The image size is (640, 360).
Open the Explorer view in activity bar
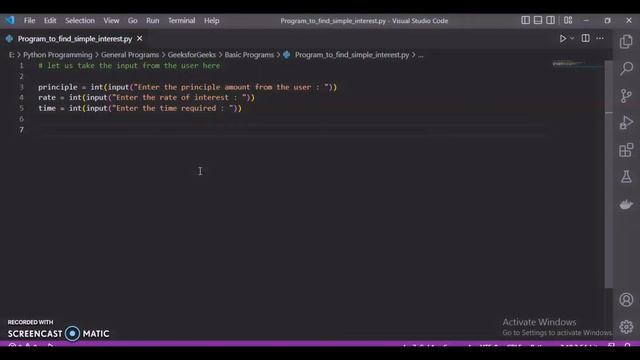[x=626, y=41]
